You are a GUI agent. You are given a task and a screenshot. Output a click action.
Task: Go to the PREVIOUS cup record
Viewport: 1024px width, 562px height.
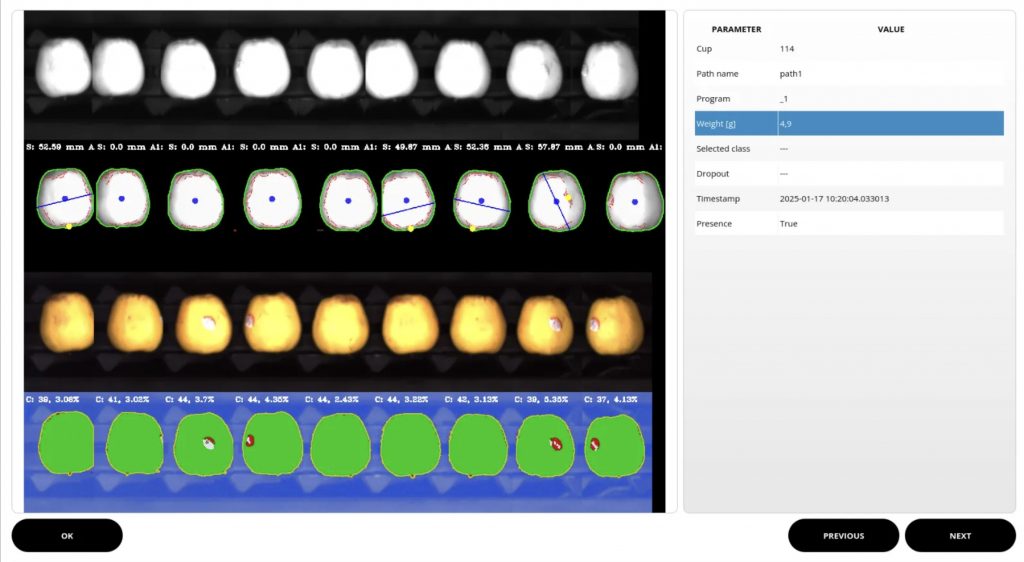click(x=843, y=535)
